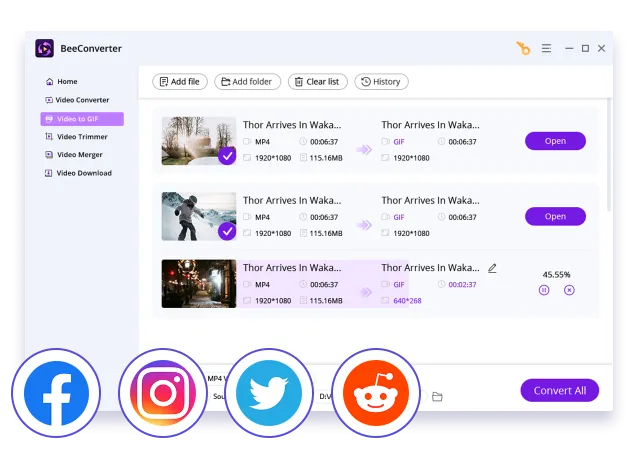This screenshot has width=640, height=466.
Task: Click the 00:02:37 output duration
Action: coord(462,284)
